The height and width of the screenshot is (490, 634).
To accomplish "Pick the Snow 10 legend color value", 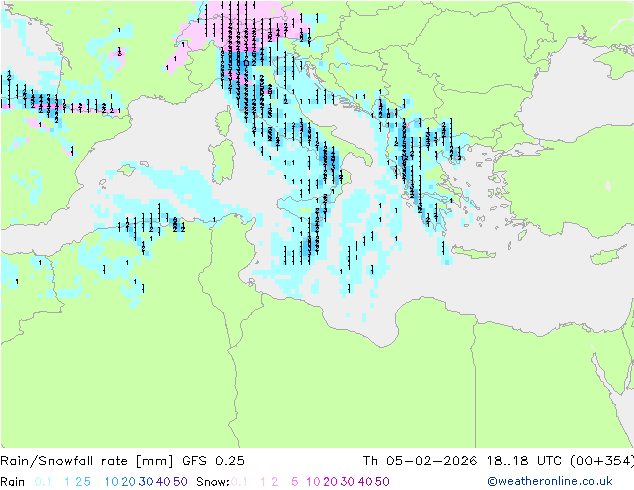I will coord(313,482).
